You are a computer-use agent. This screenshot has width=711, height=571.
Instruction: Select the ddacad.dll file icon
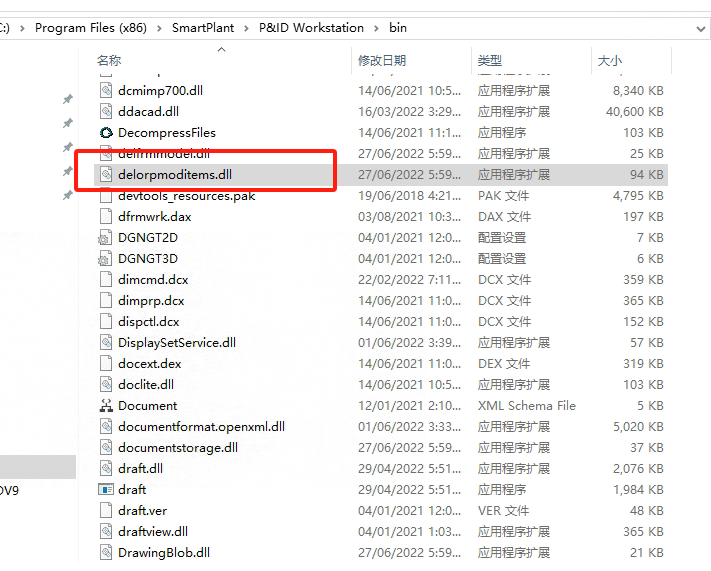click(106, 111)
